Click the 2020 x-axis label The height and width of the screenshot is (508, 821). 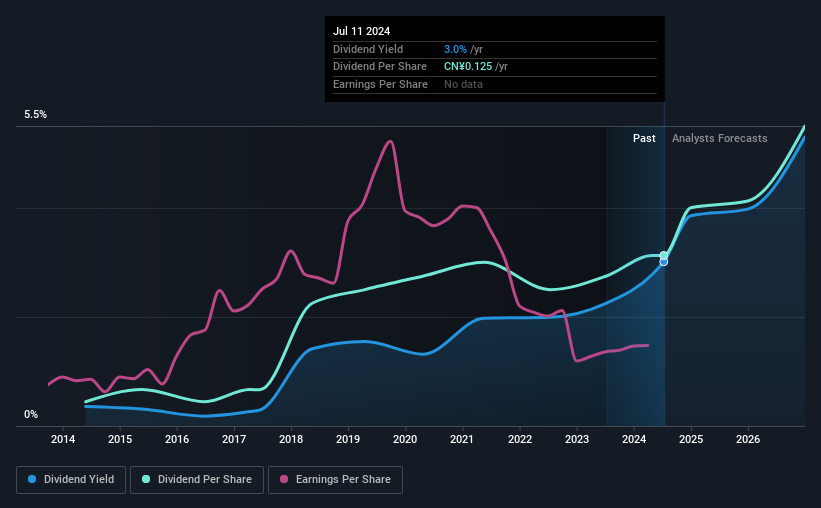(405, 439)
